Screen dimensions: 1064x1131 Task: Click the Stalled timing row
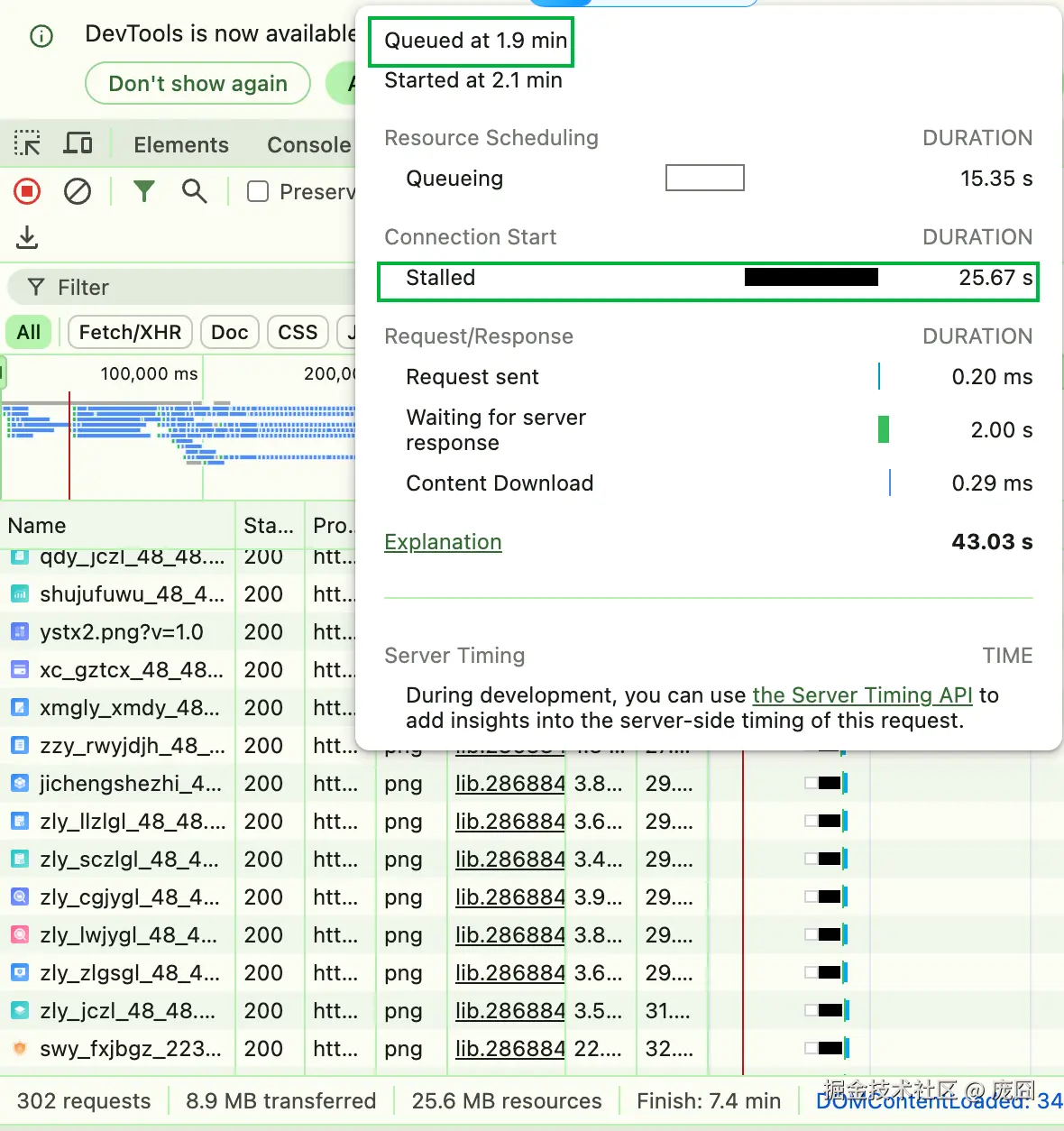[709, 279]
